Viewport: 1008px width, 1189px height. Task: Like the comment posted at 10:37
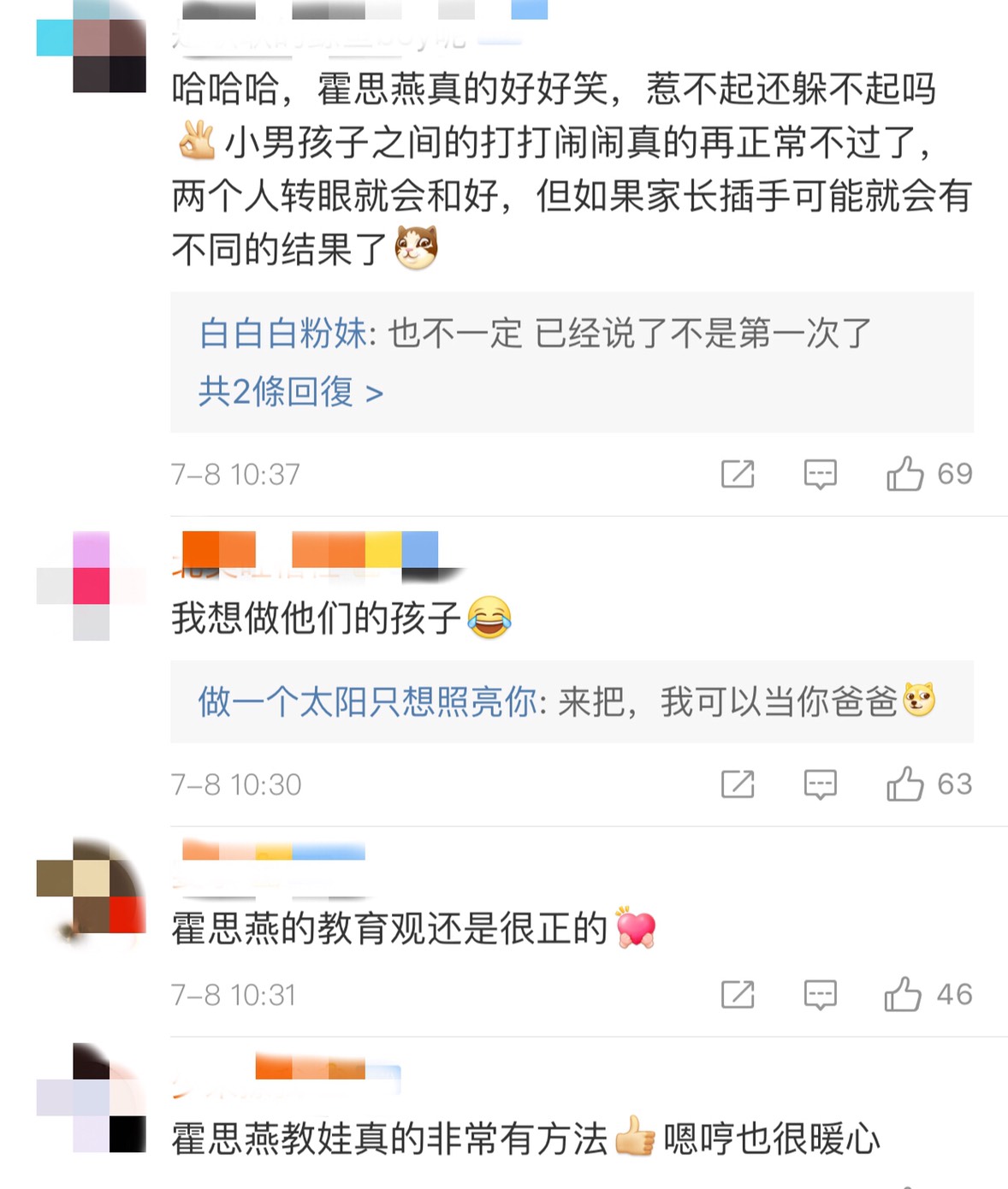click(x=904, y=473)
